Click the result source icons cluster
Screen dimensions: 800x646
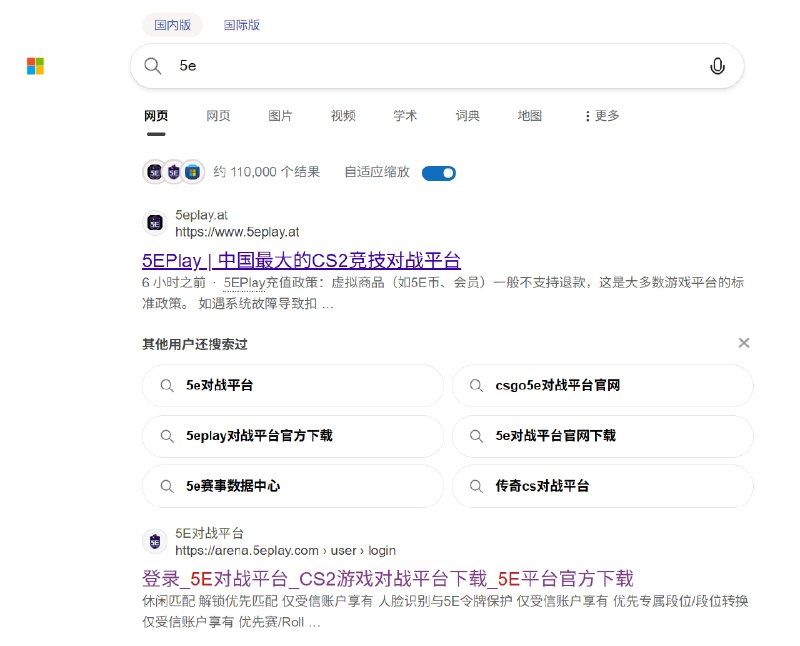[173, 172]
